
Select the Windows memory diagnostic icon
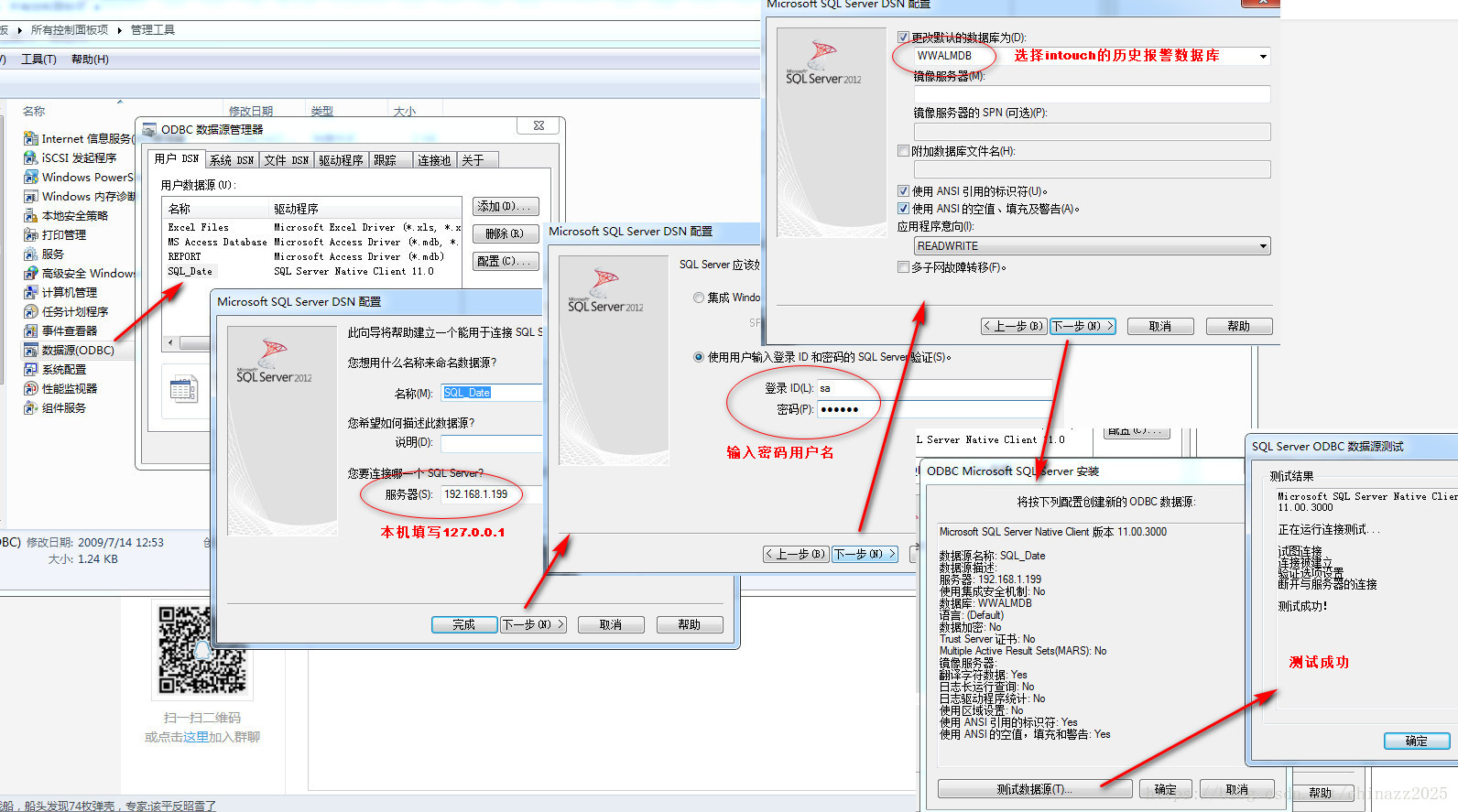(31, 197)
